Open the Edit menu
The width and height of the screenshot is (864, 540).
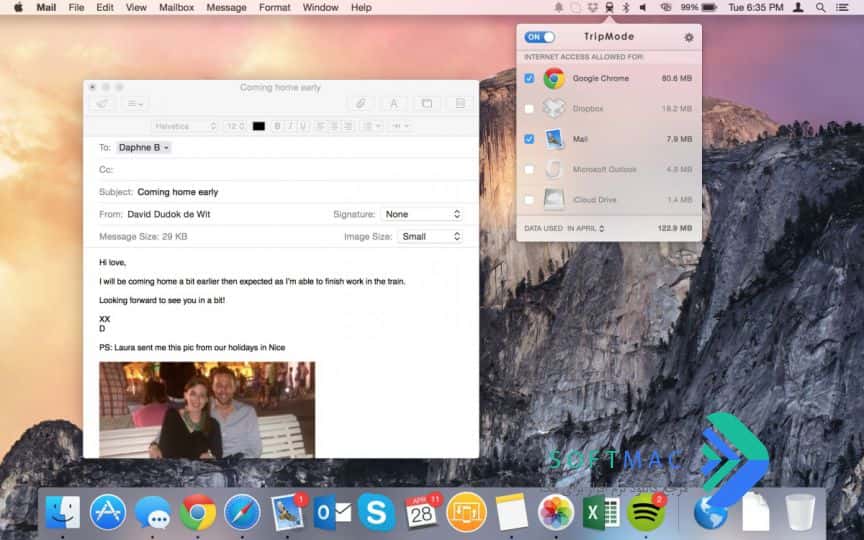pyautogui.click(x=105, y=7)
